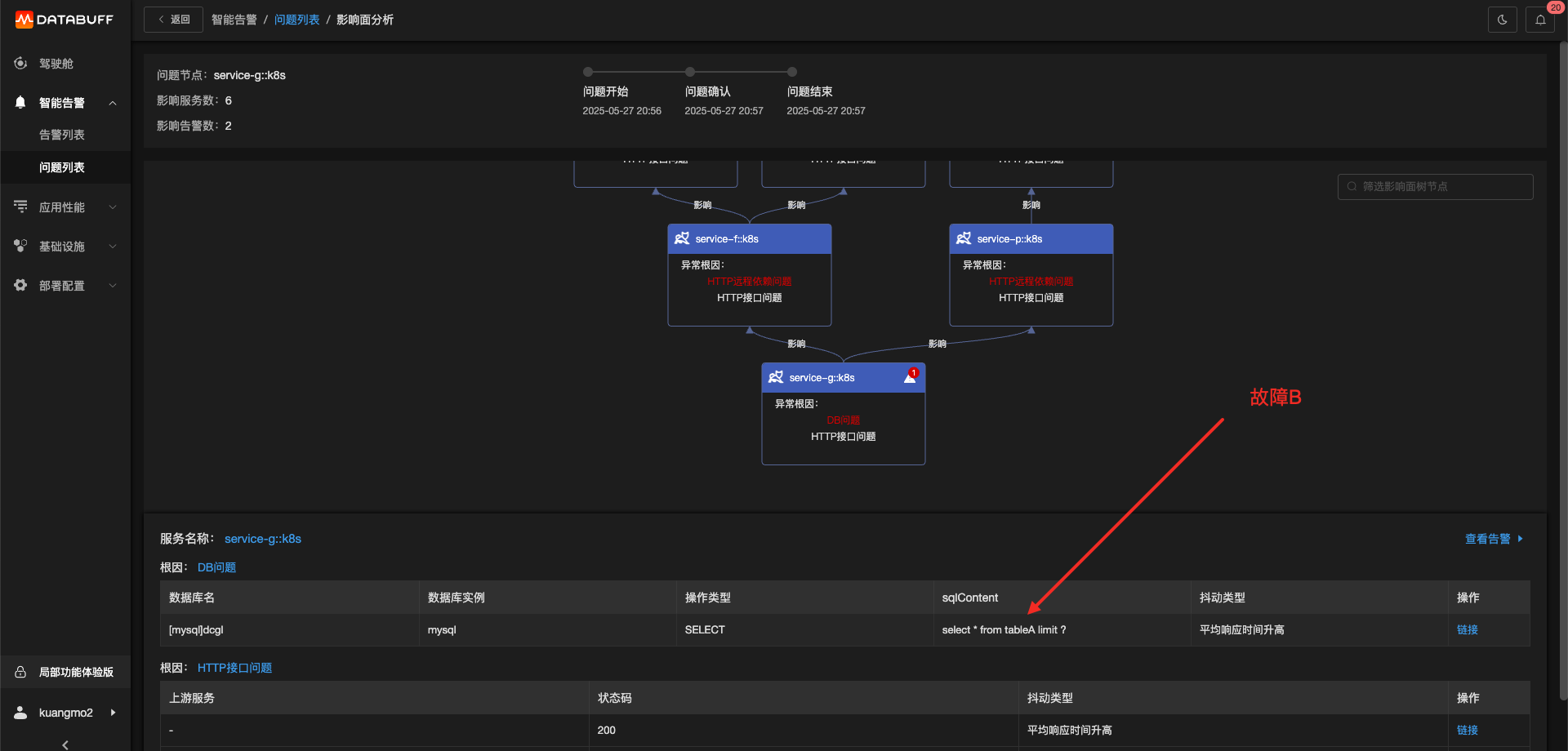
Task: Expand the 部署配置 menu chevron
Action: (113, 286)
